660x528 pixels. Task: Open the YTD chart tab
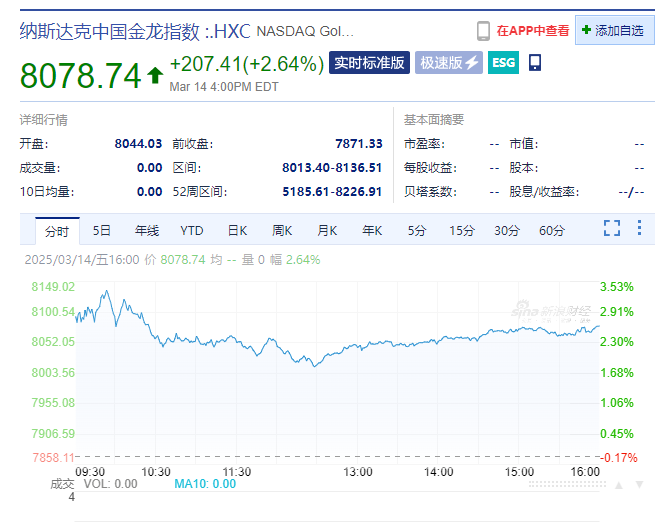191,231
